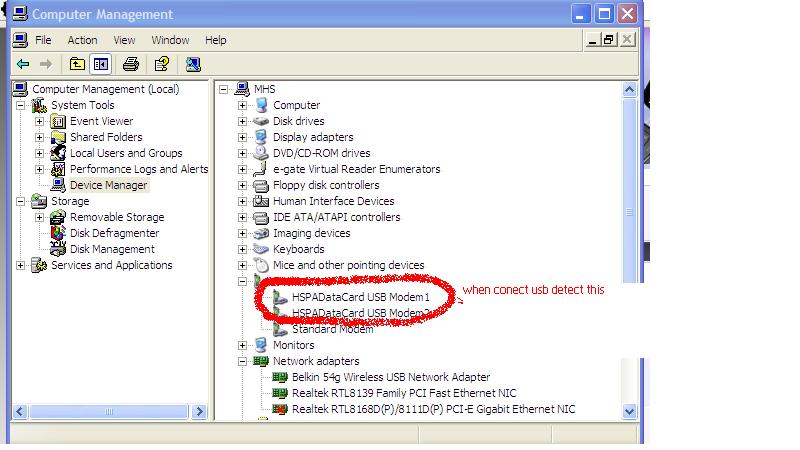Screen dimensions: 800x450
Task: Expand the Event Viewer node
Action: 40,121
